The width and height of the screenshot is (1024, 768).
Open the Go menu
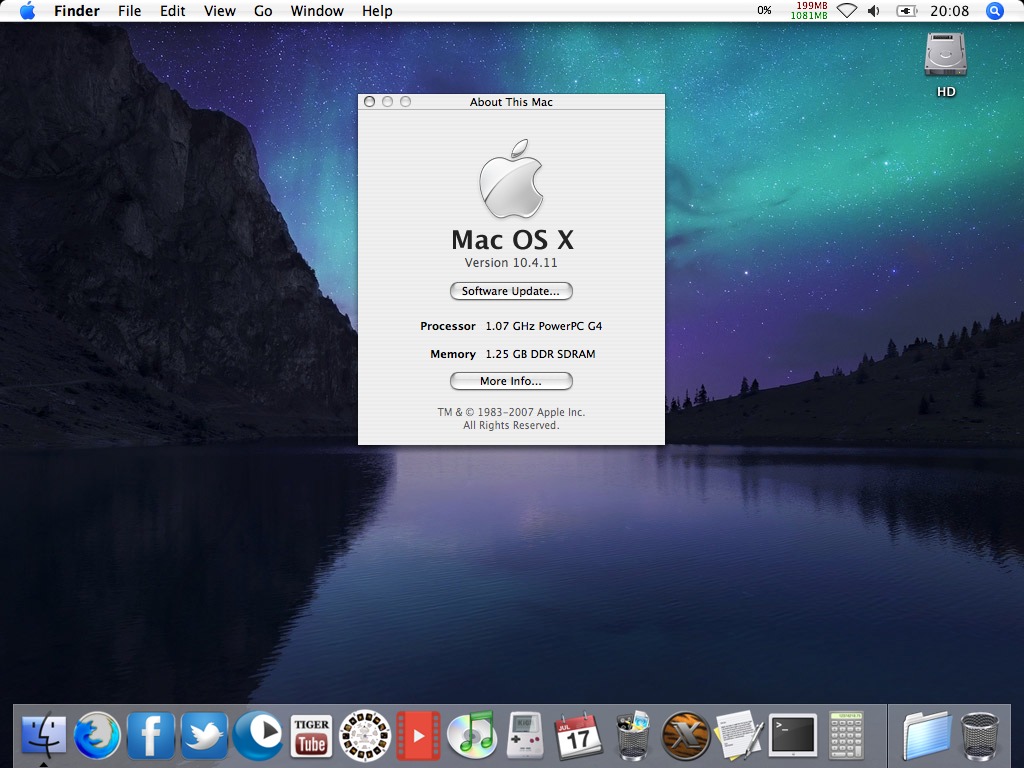[x=263, y=11]
